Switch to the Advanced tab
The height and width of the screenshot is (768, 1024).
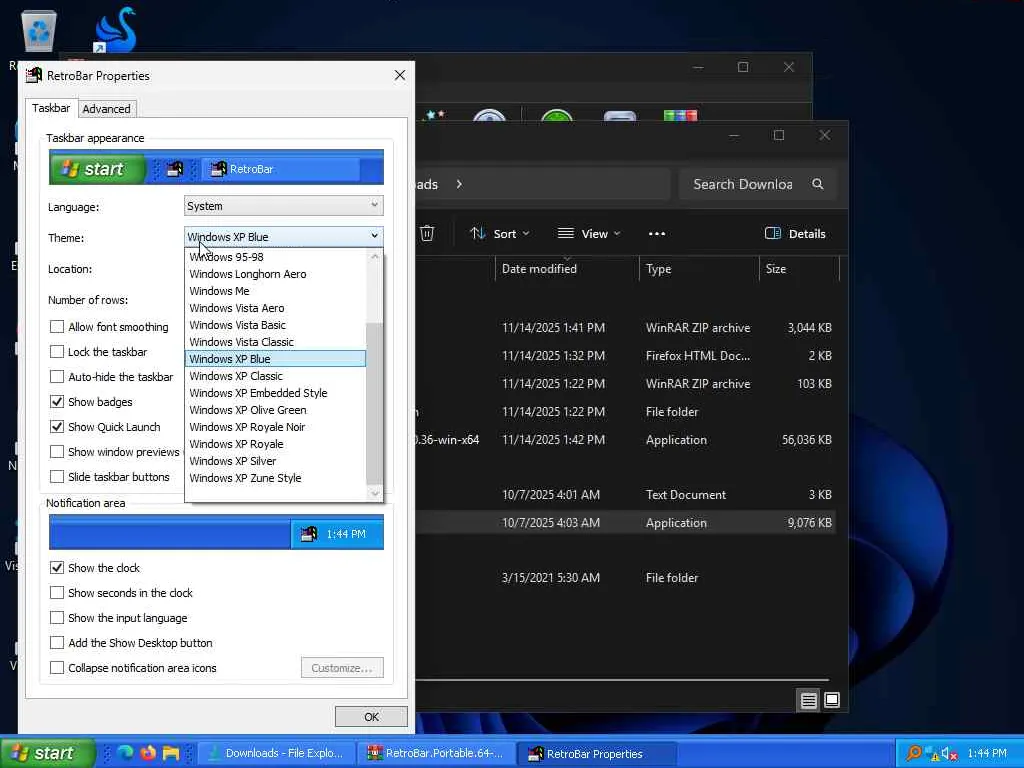[x=106, y=109]
